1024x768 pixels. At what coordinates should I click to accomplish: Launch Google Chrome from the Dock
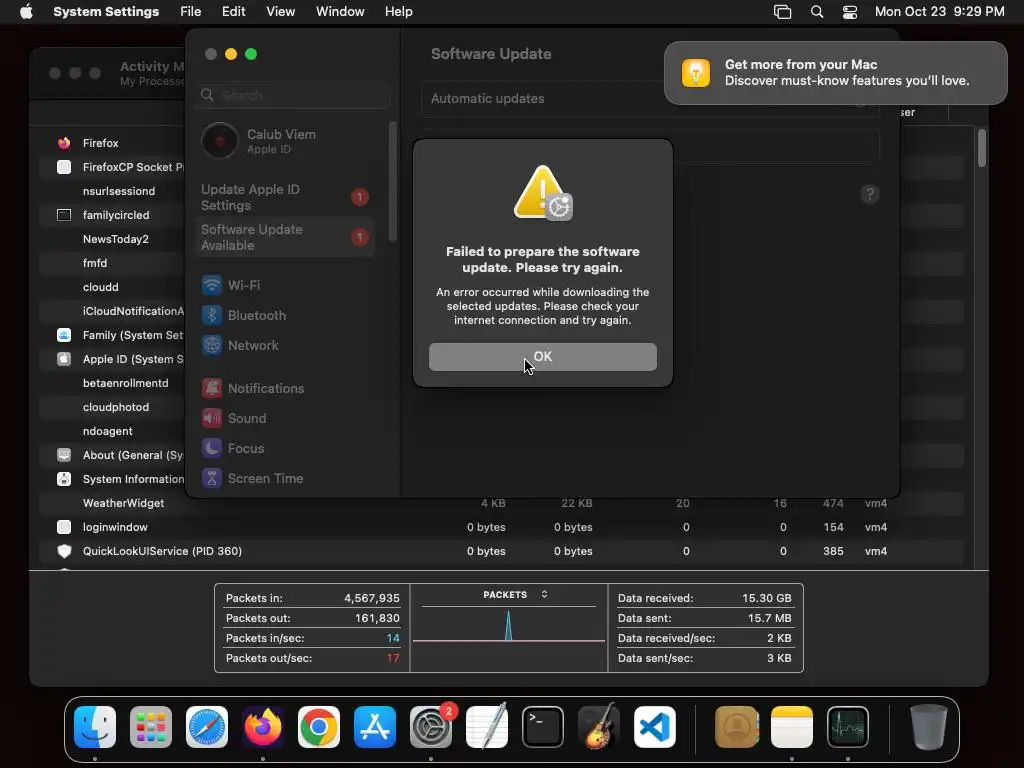[319, 726]
